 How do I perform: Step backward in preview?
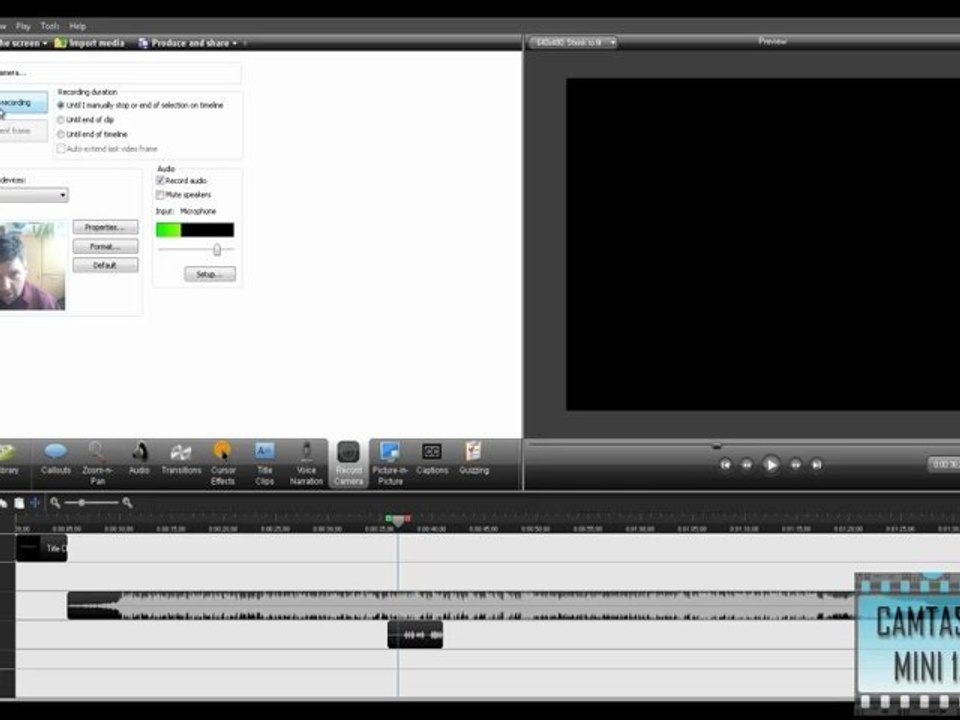click(747, 465)
